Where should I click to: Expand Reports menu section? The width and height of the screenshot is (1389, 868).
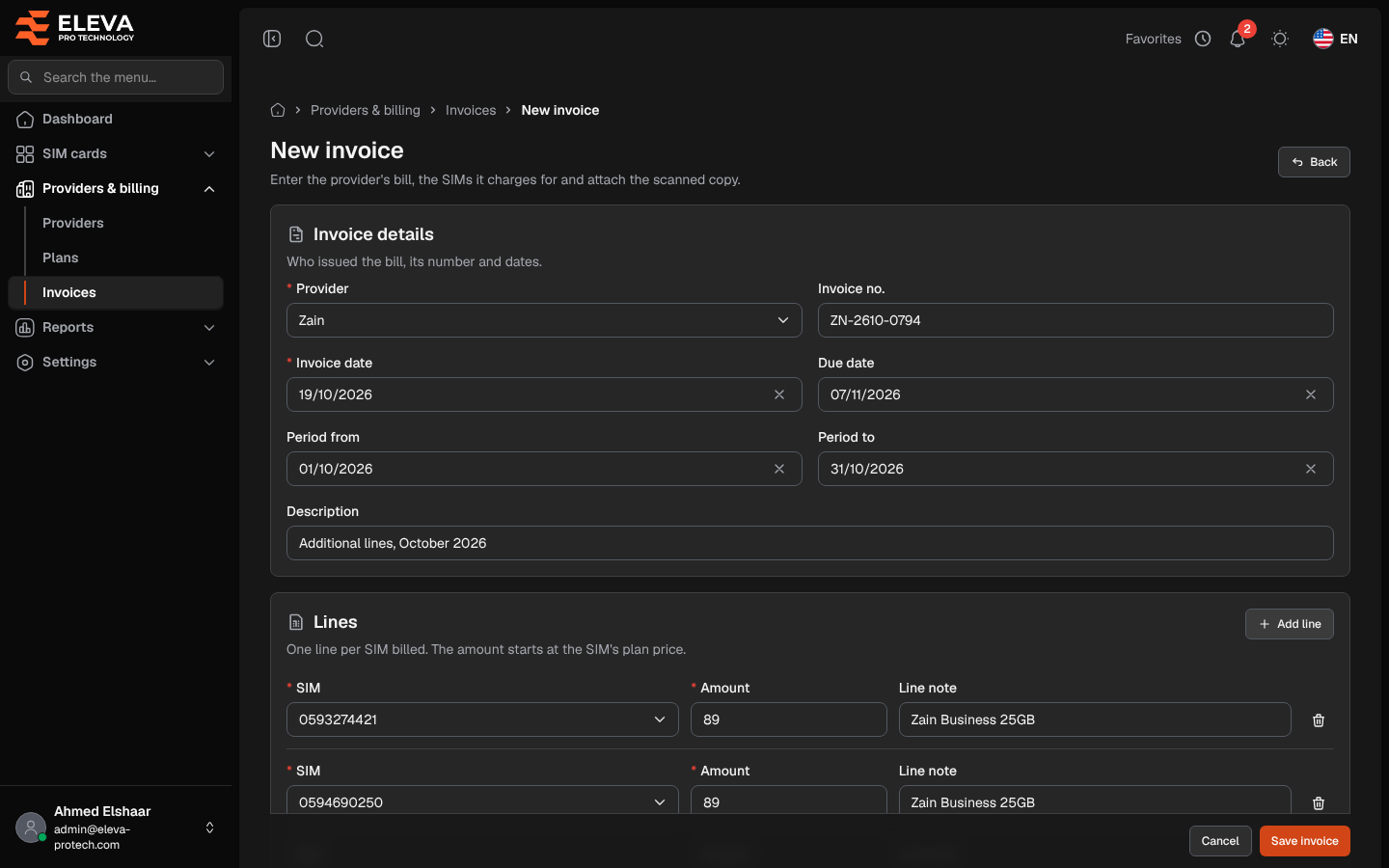116,327
